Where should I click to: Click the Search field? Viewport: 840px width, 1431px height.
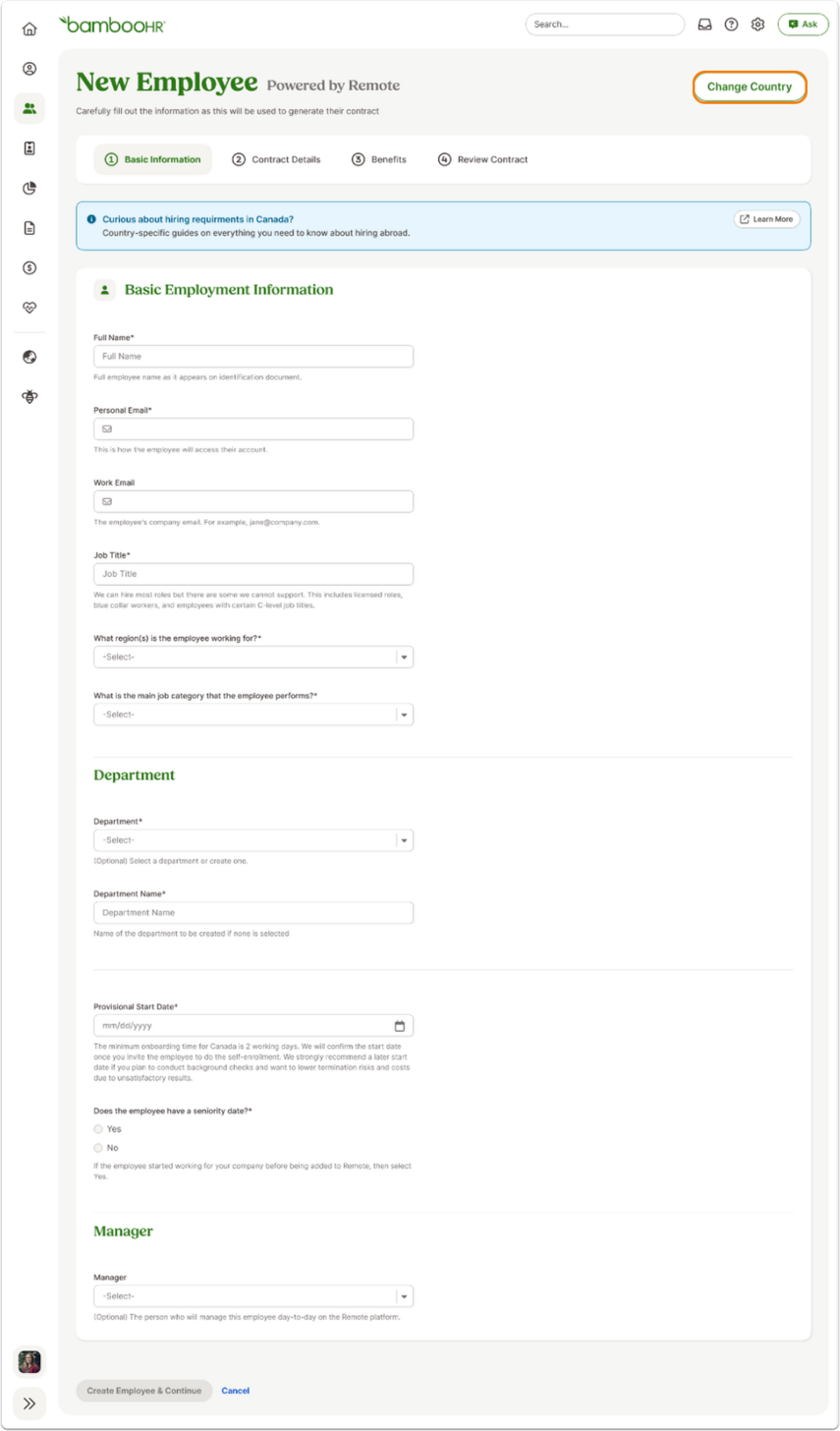coord(605,25)
